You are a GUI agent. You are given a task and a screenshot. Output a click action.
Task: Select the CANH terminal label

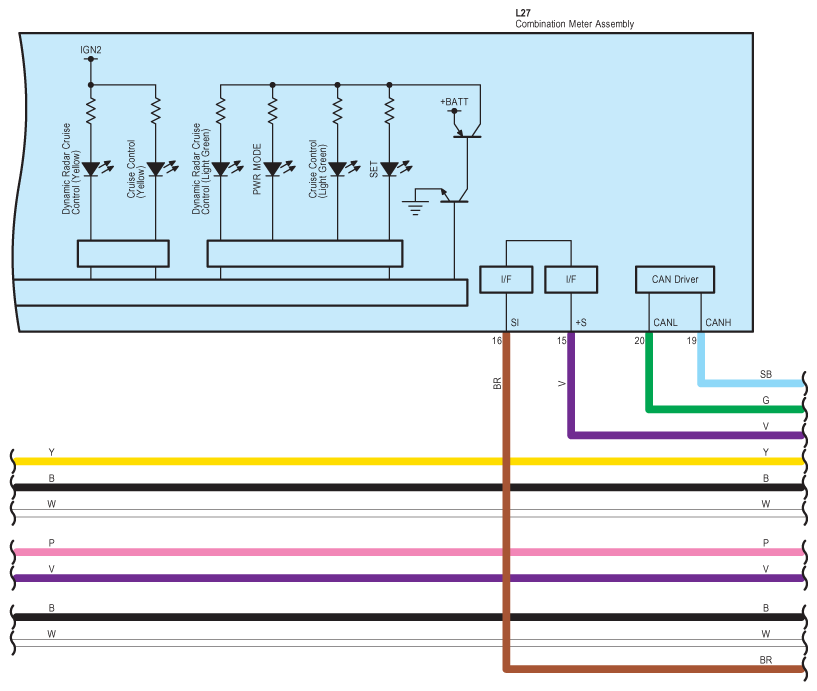pos(718,322)
